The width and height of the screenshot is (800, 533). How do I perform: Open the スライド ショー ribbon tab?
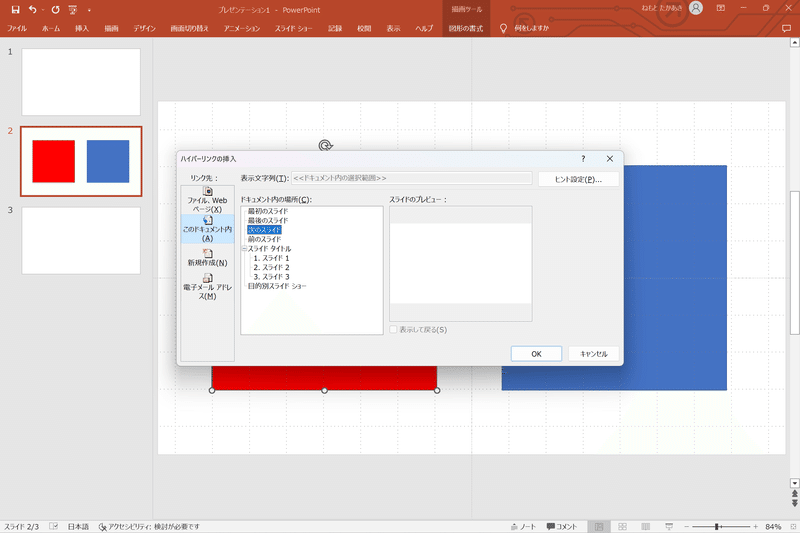[x=294, y=29]
